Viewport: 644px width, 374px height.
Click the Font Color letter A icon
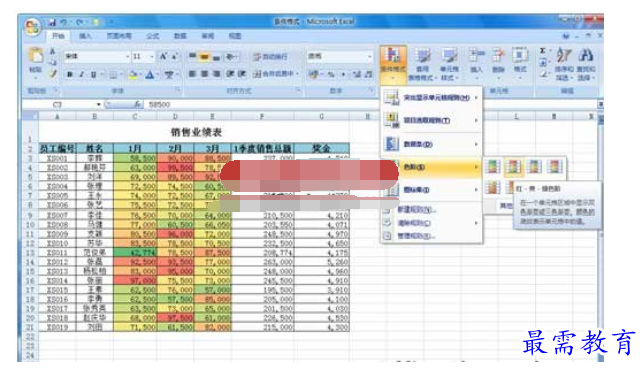pyautogui.click(x=150, y=75)
